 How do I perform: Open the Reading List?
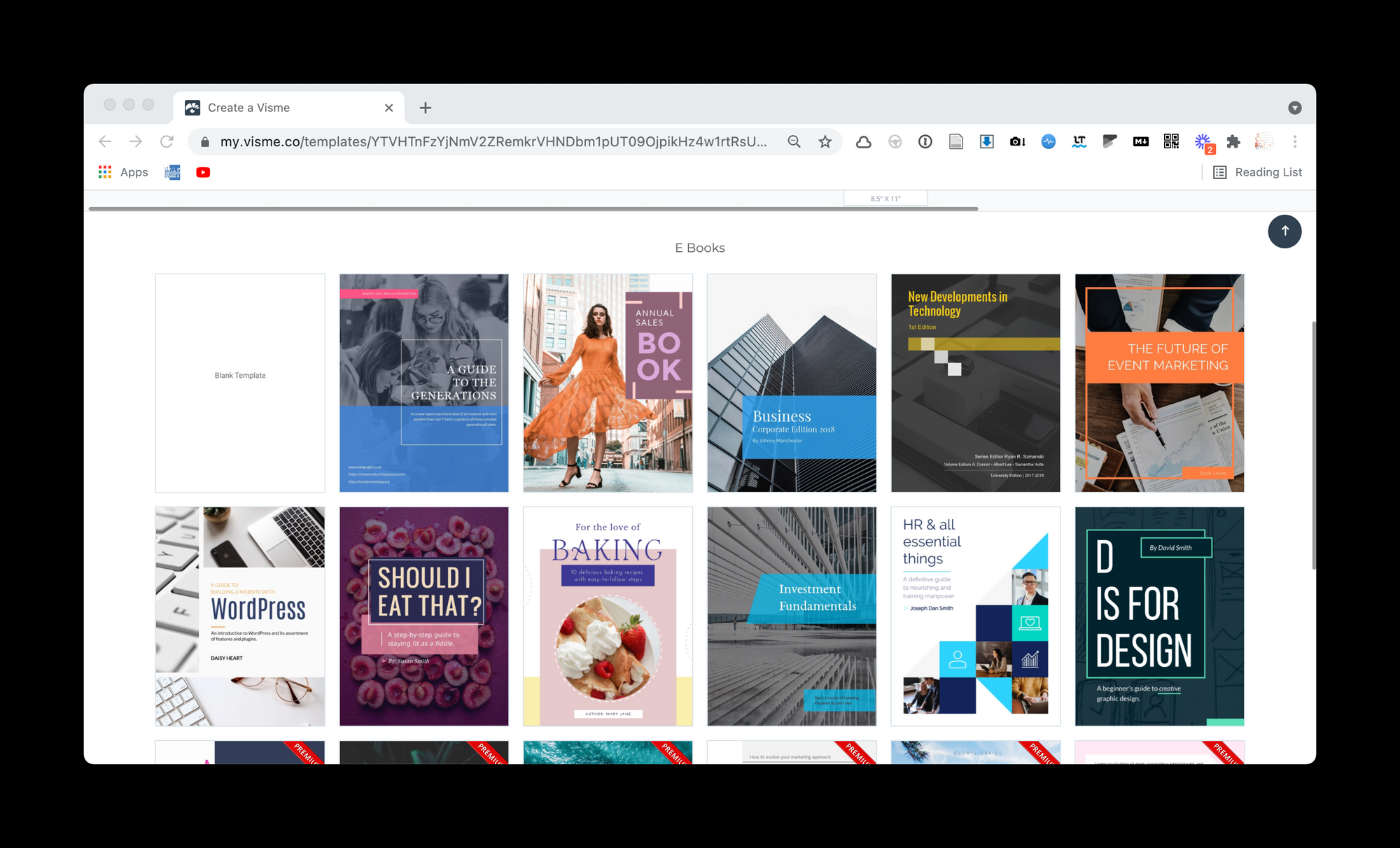(1257, 172)
